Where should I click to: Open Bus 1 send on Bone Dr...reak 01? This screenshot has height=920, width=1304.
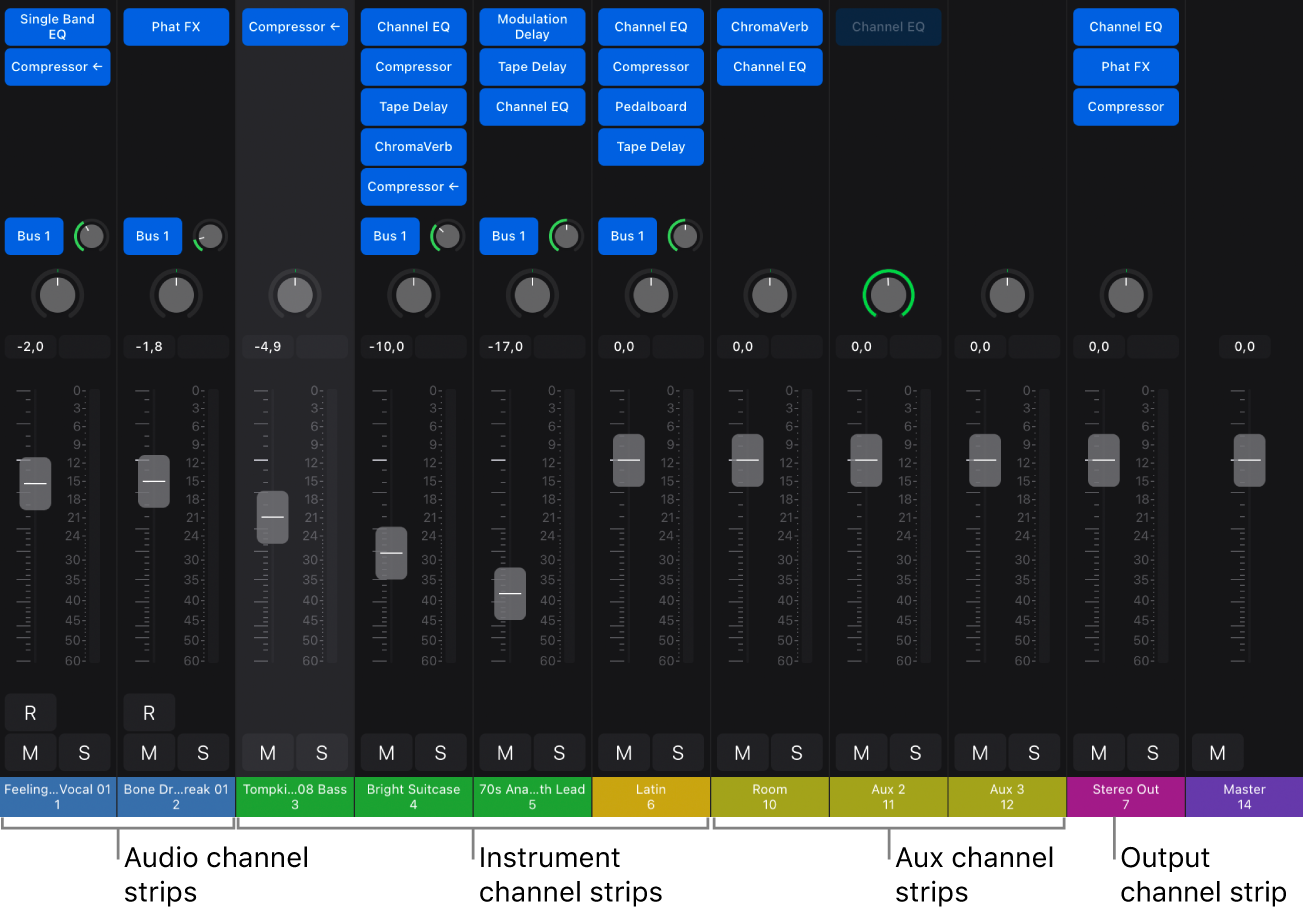[153, 236]
